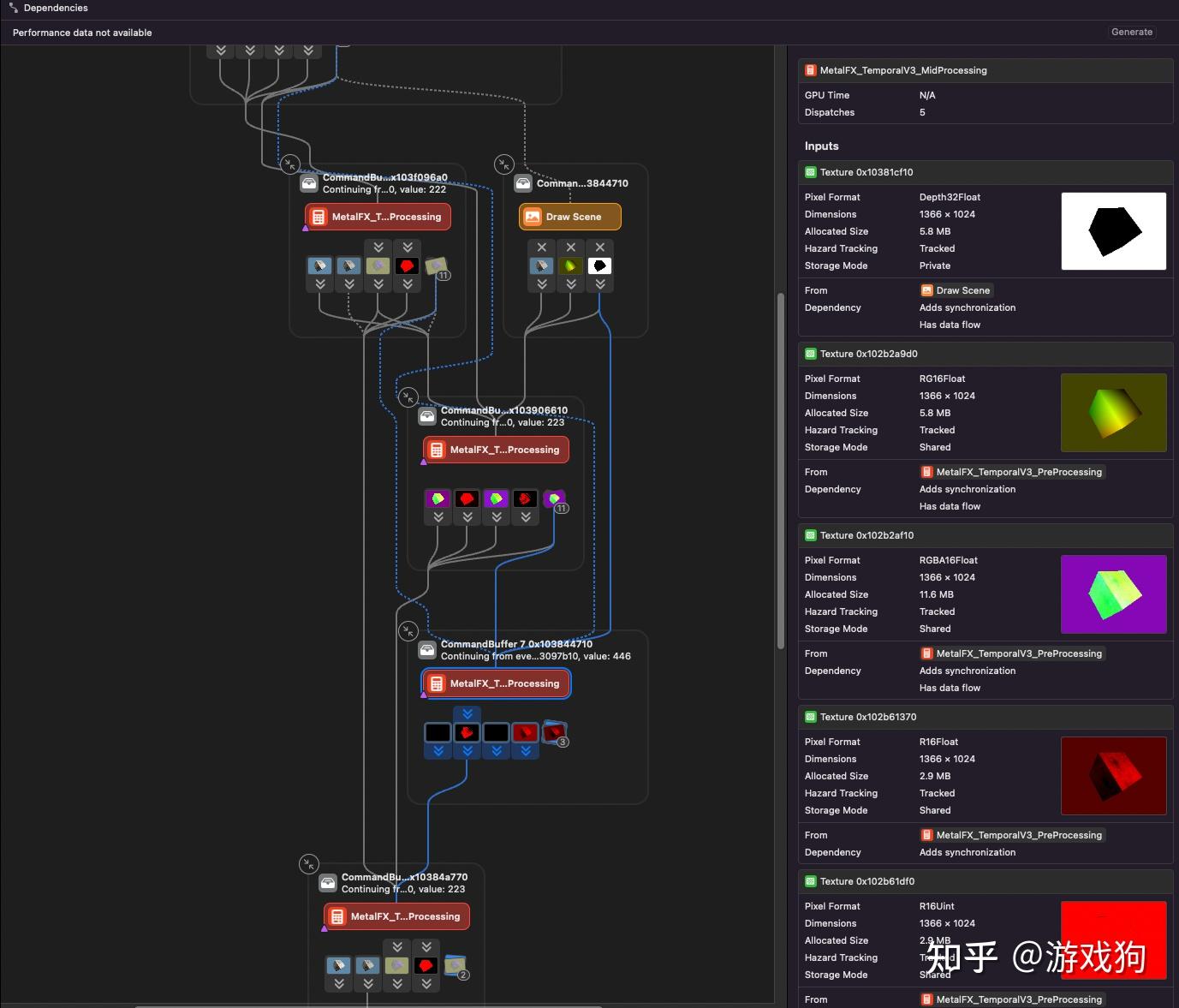The height and width of the screenshot is (1008, 1179).
Task: Open the Depth32Float texture preview thumbnail
Action: [1114, 231]
